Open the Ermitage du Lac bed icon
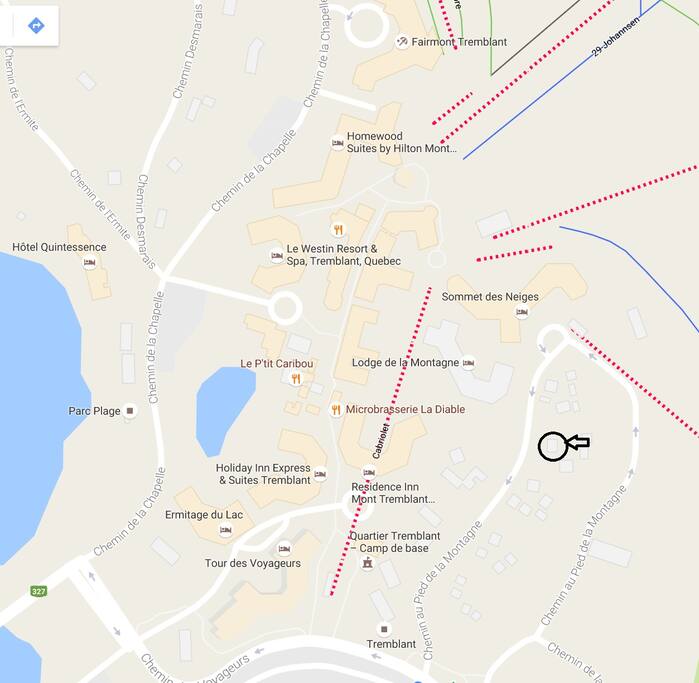The image size is (699, 683). (x=226, y=530)
